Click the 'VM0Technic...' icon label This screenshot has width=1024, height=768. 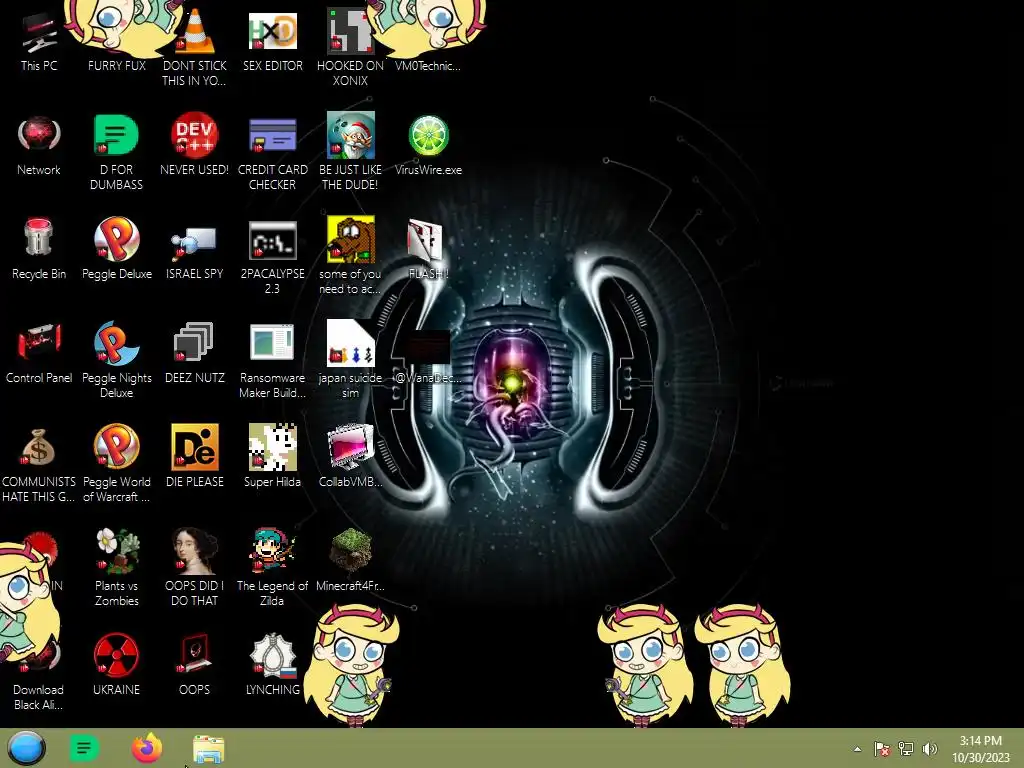click(428, 65)
